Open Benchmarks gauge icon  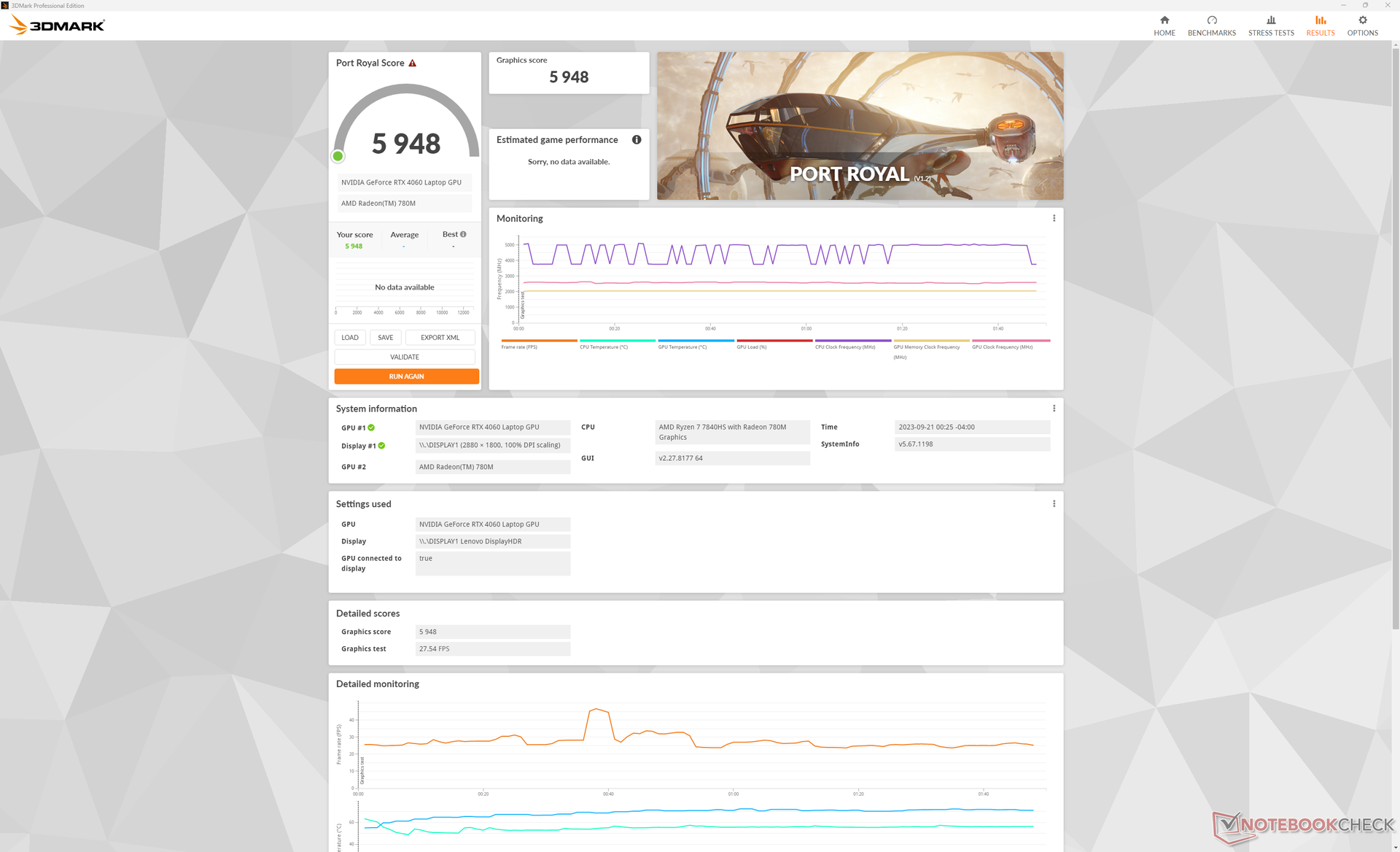1211,20
